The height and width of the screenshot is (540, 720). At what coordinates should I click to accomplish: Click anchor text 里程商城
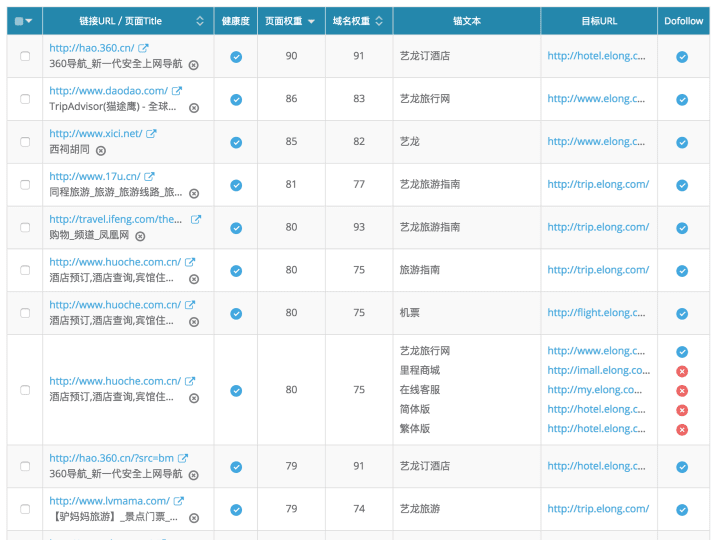point(420,370)
